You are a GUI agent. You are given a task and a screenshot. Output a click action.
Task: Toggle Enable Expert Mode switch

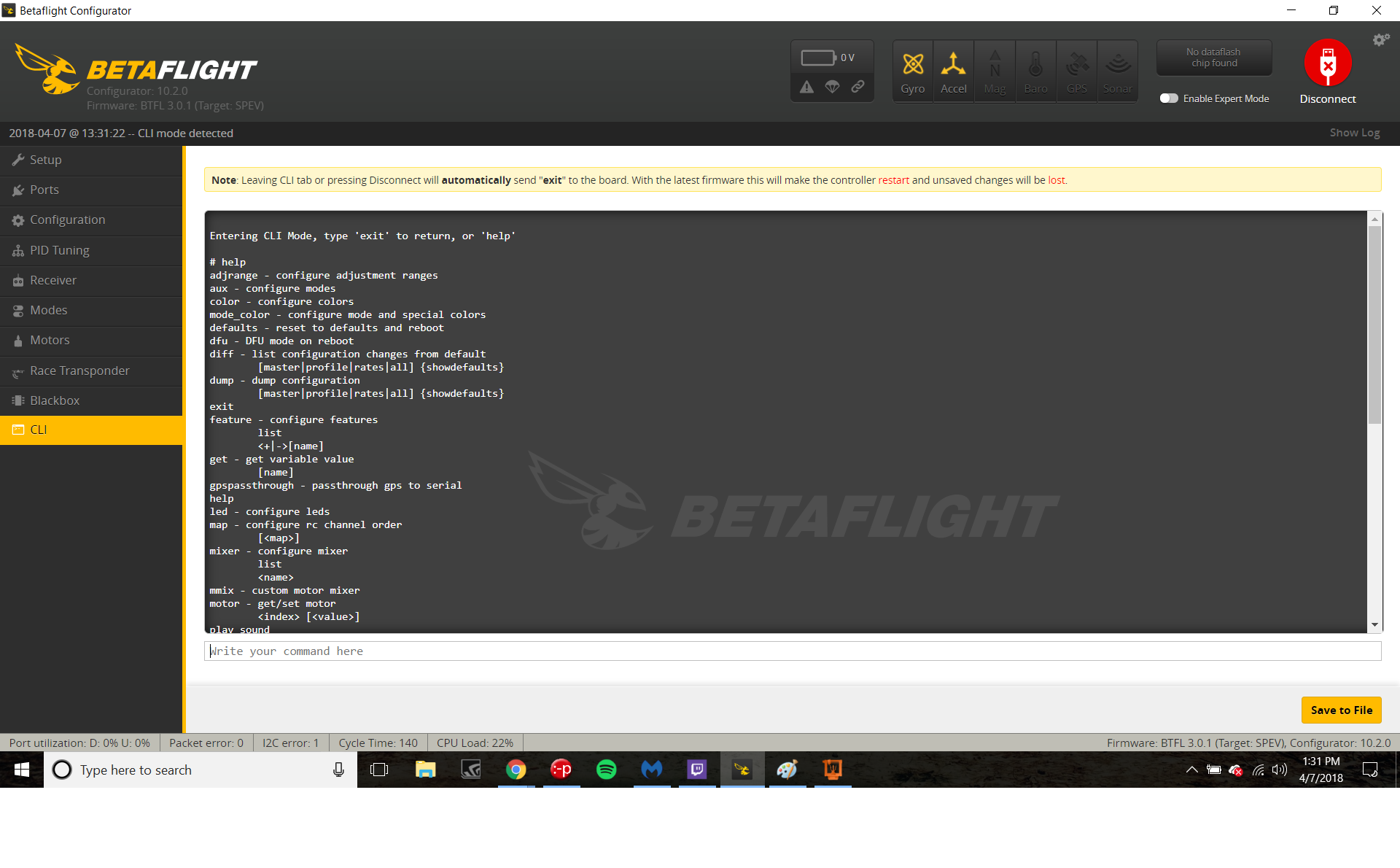[x=1168, y=97]
